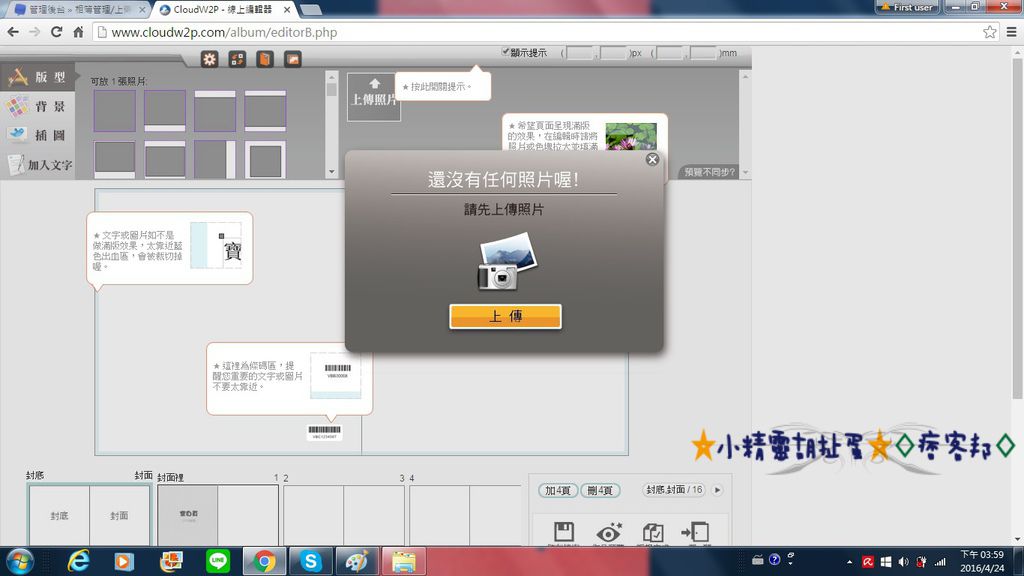
Task: Click the 刪4頁 delete pages button
Action: coord(600,490)
